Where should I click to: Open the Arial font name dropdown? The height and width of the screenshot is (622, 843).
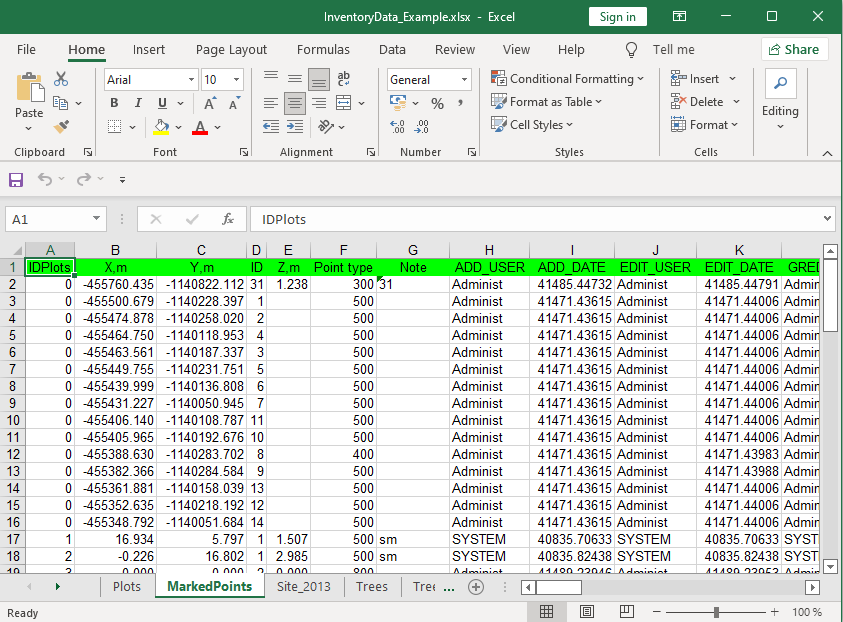191,80
